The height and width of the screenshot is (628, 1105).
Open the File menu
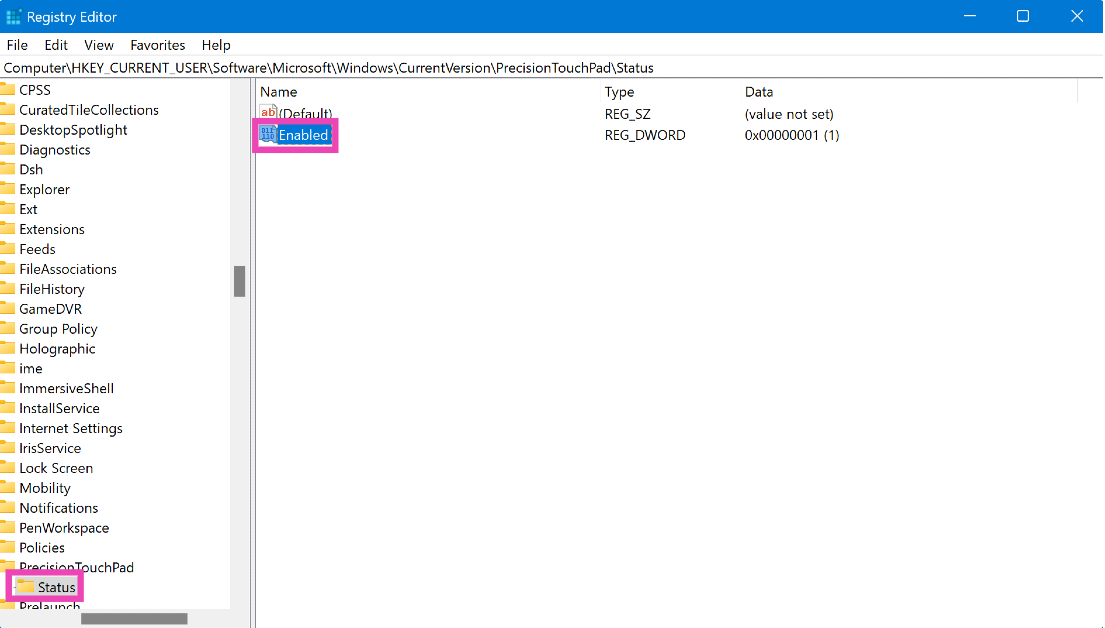tap(17, 45)
